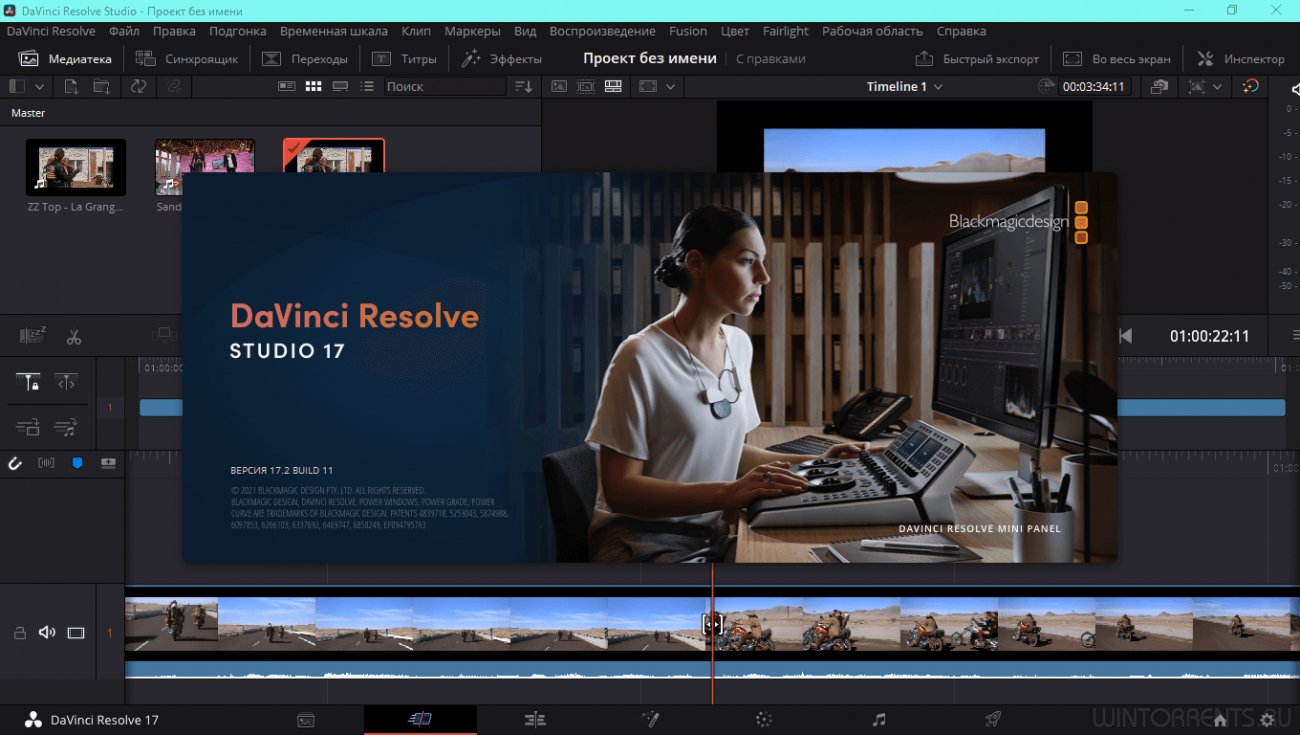
Task: Select source tape viewer mode icon
Action: point(586,87)
